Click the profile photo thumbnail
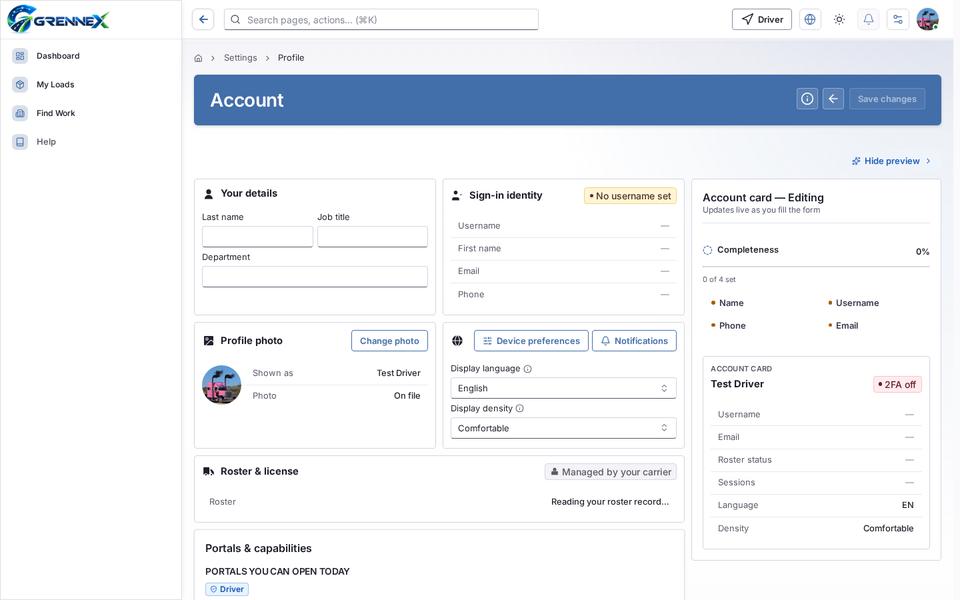 [x=222, y=384]
